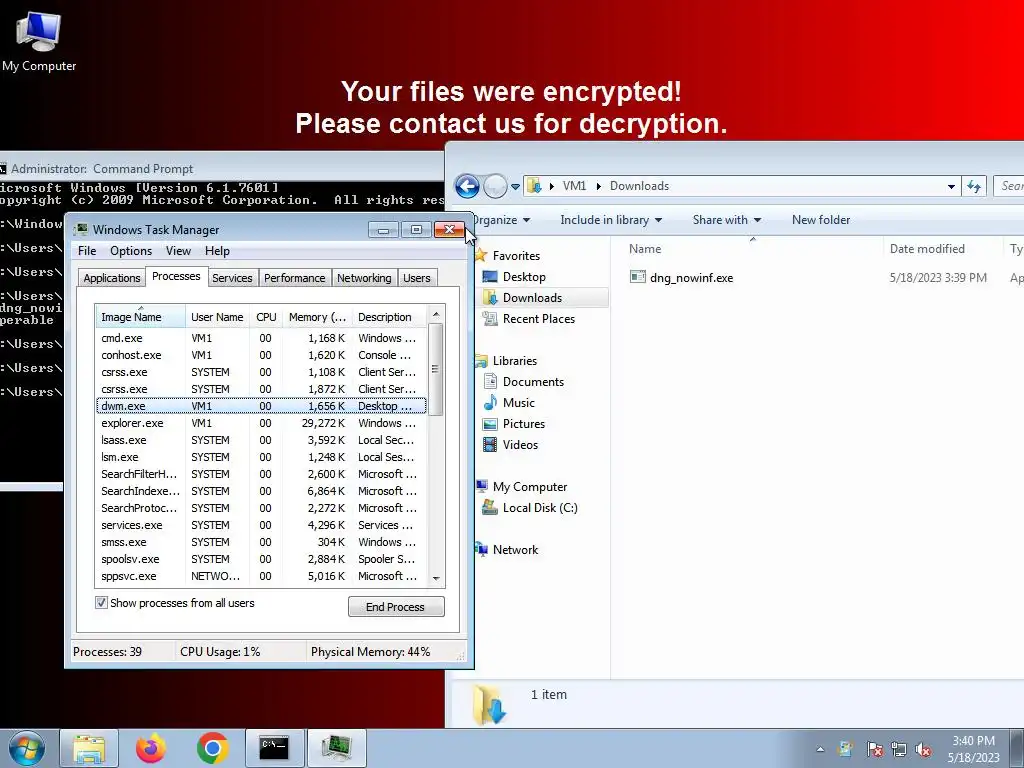Viewport: 1024px width, 768px height.
Task: Open Documents library in the navigation pane
Action: [x=533, y=382]
